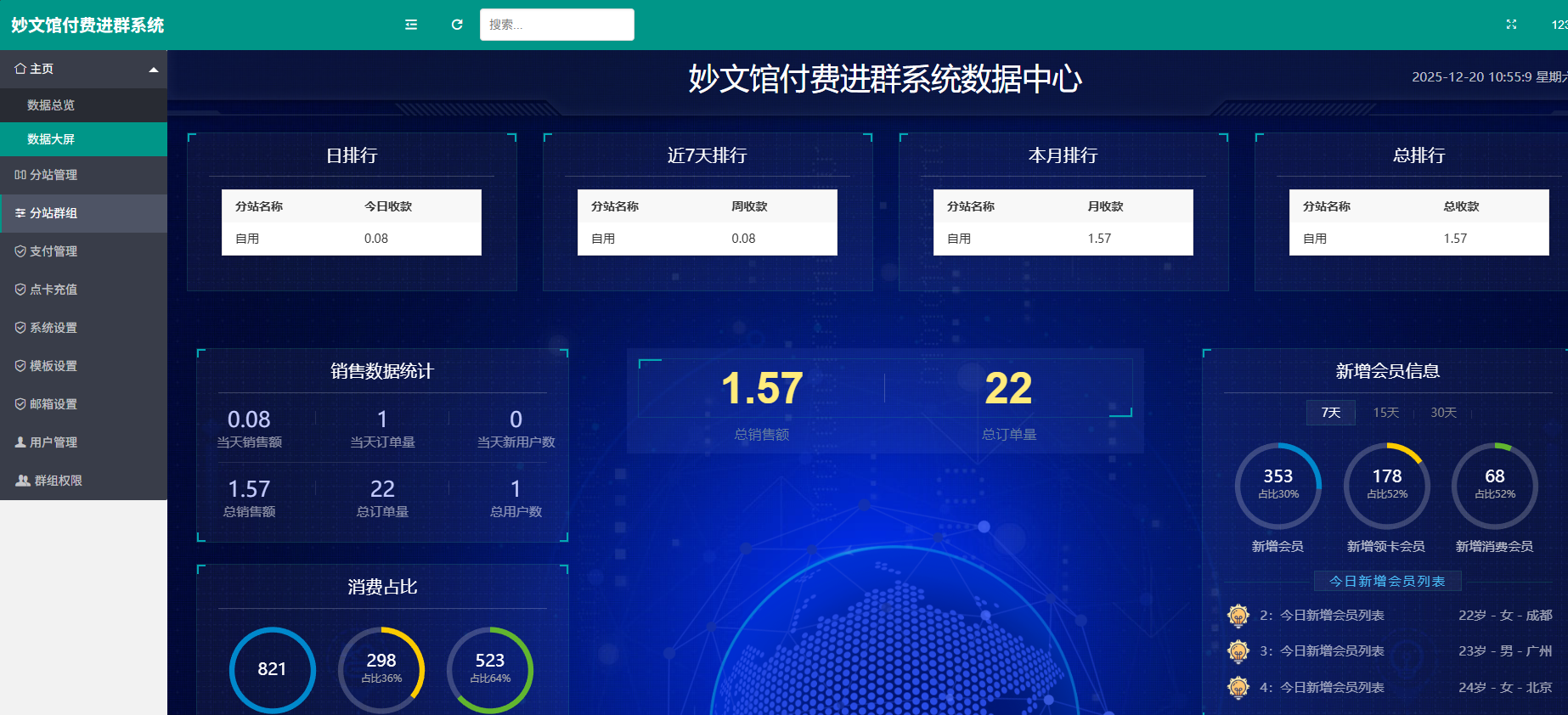Click the 用户管理 person icon
This screenshot has height=715, width=1568.
tap(20, 442)
